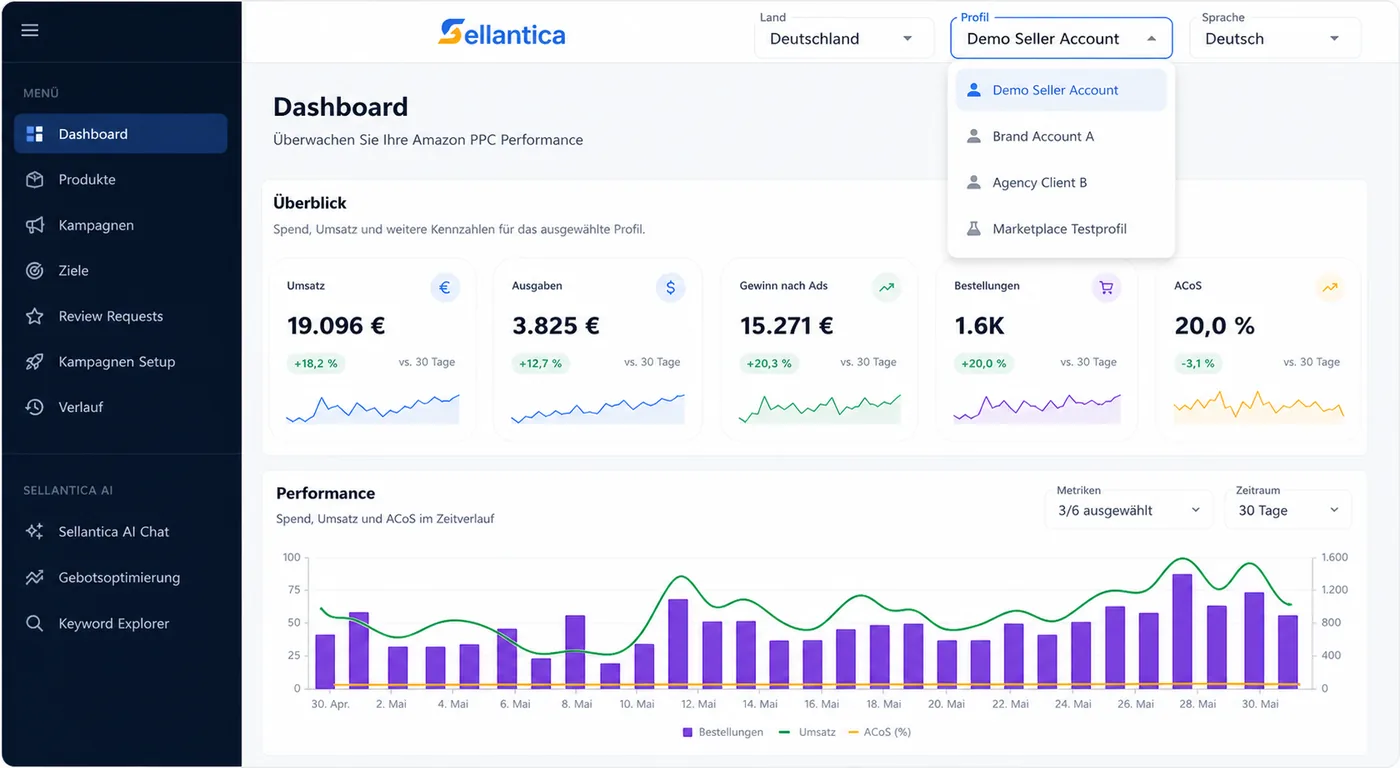Toggle ACoS (%) series in chart legend

coord(879,732)
